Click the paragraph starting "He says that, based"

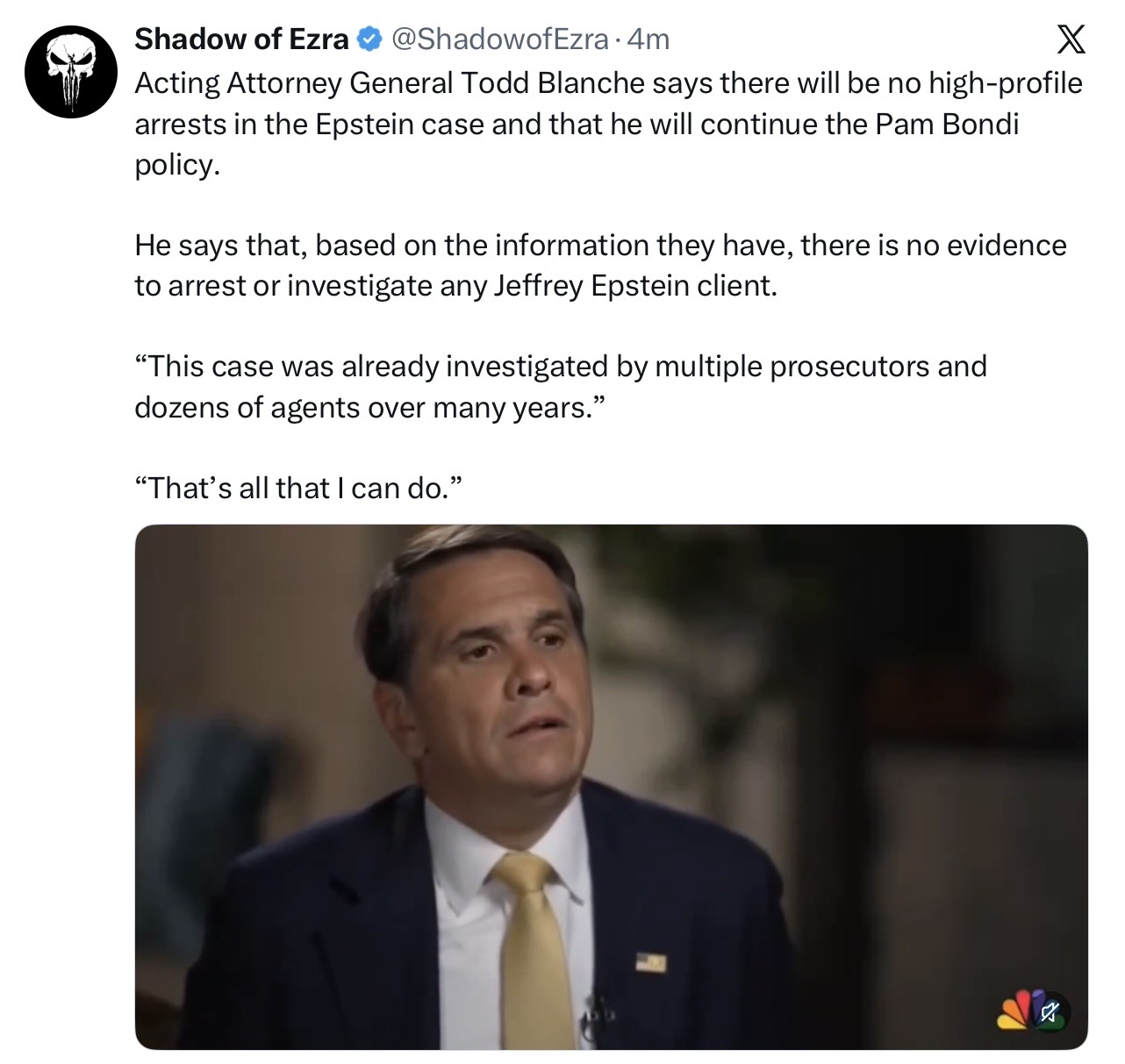point(600,246)
